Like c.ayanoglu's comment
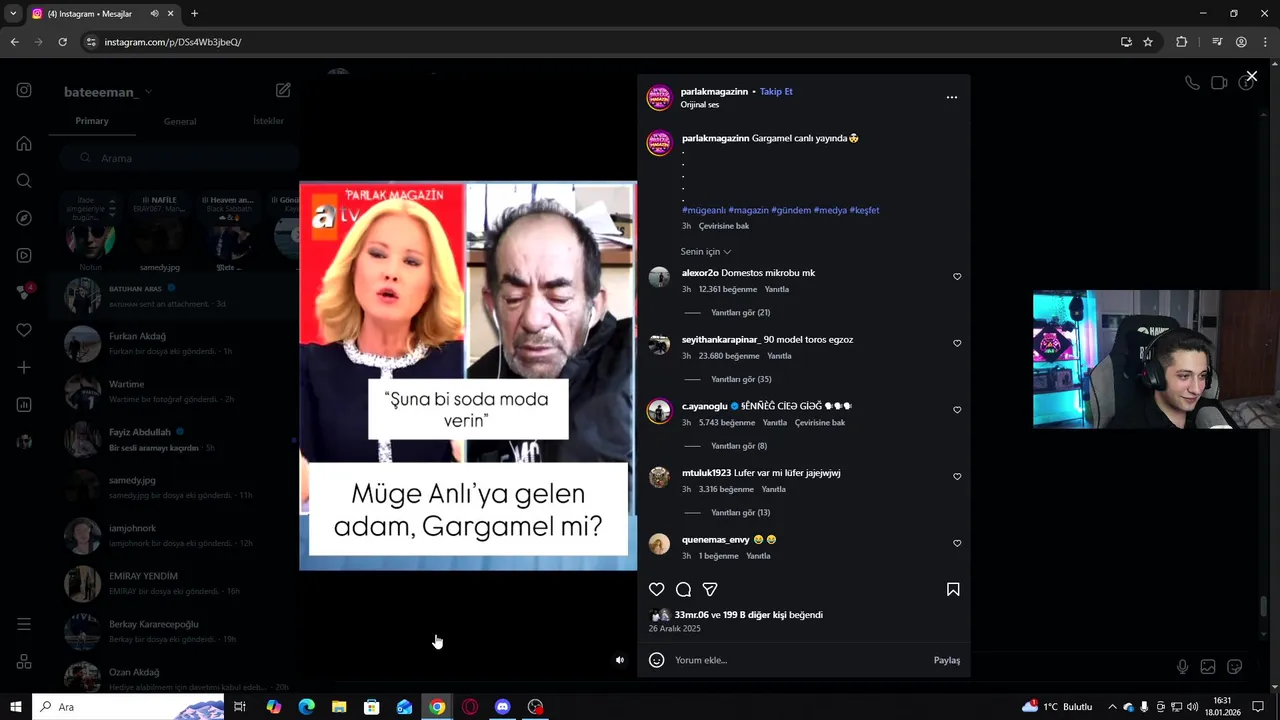Screen dimensions: 1280x720 957,410
